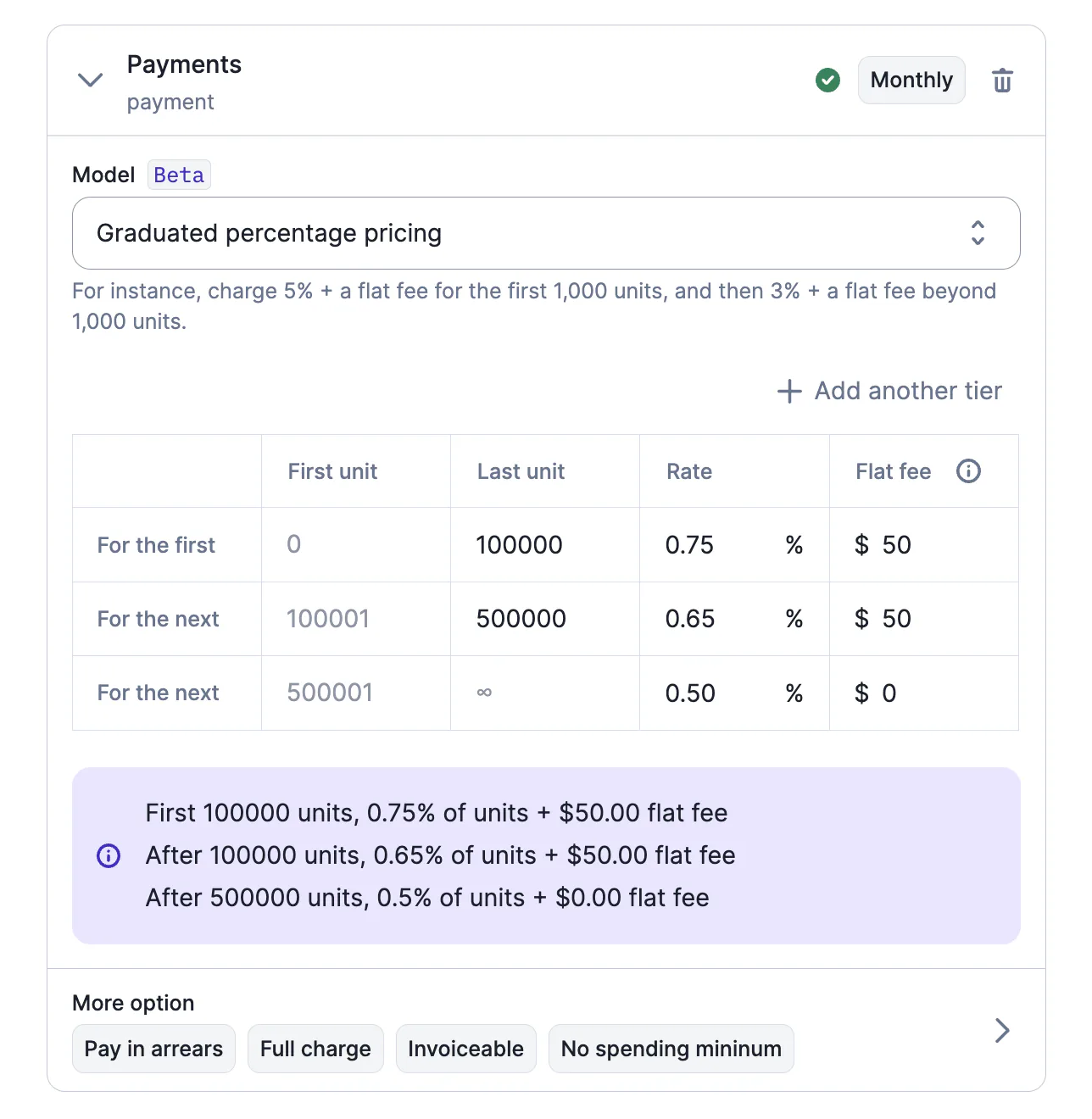This screenshot has height=1119, width=1092.
Task: Click first unit cell showing 100001
Action: point(356,619)
